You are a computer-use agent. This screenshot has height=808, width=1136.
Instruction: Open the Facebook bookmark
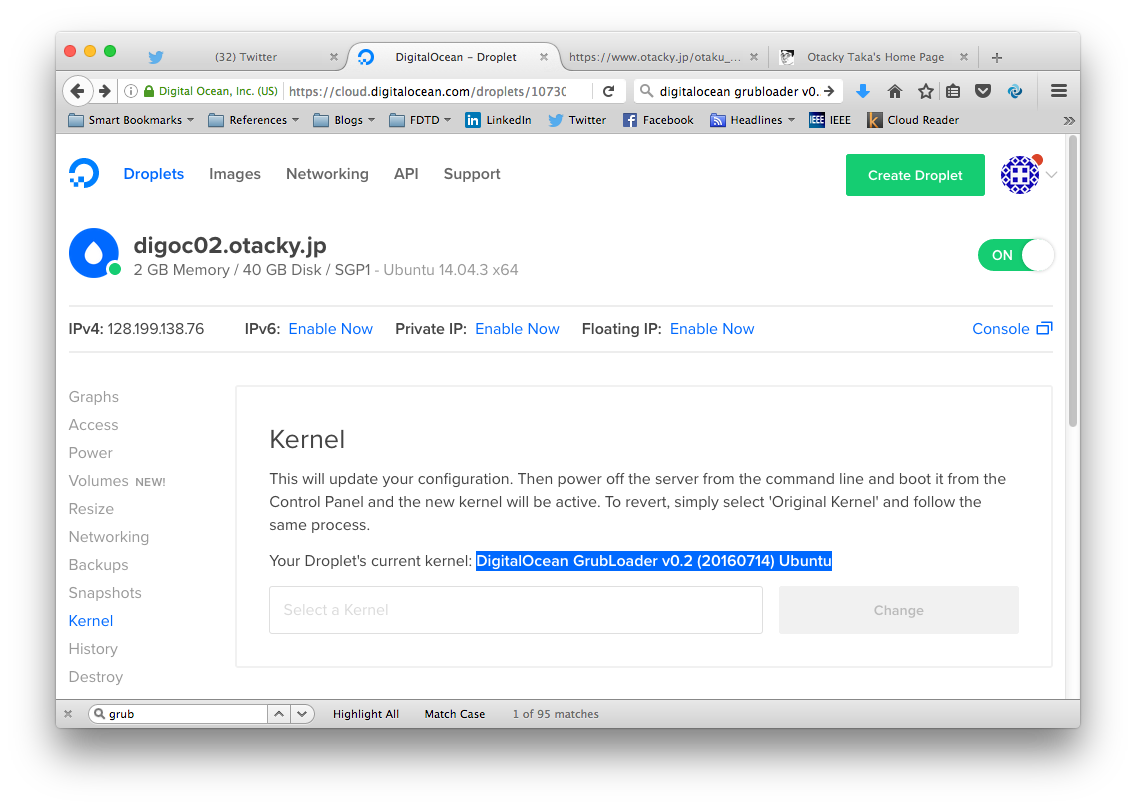659,120
